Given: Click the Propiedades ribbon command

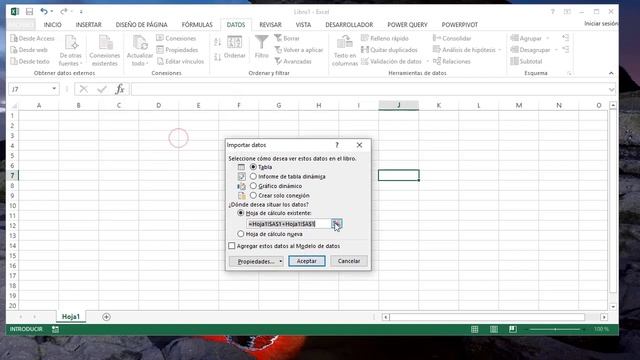Looking at the screenshot, I should pyautogui.click(x=177, y=50).
